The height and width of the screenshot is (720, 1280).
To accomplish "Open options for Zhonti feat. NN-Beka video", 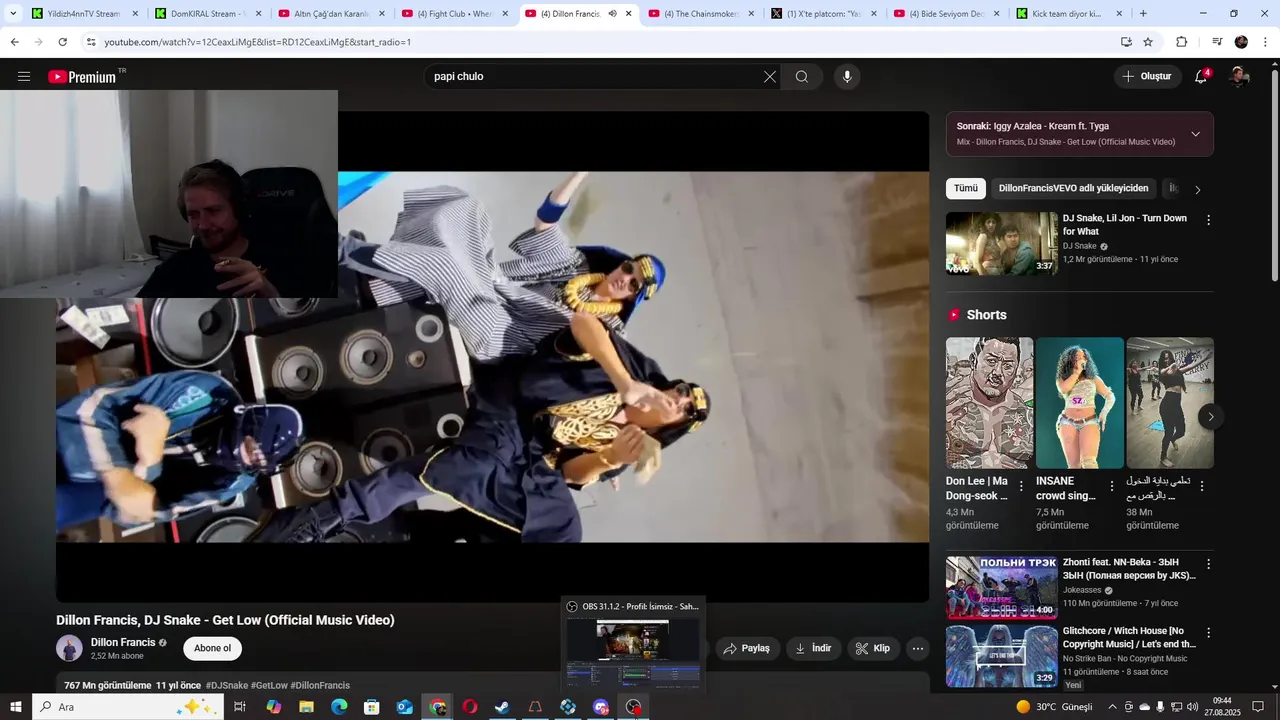I will tap(1208, 564).
